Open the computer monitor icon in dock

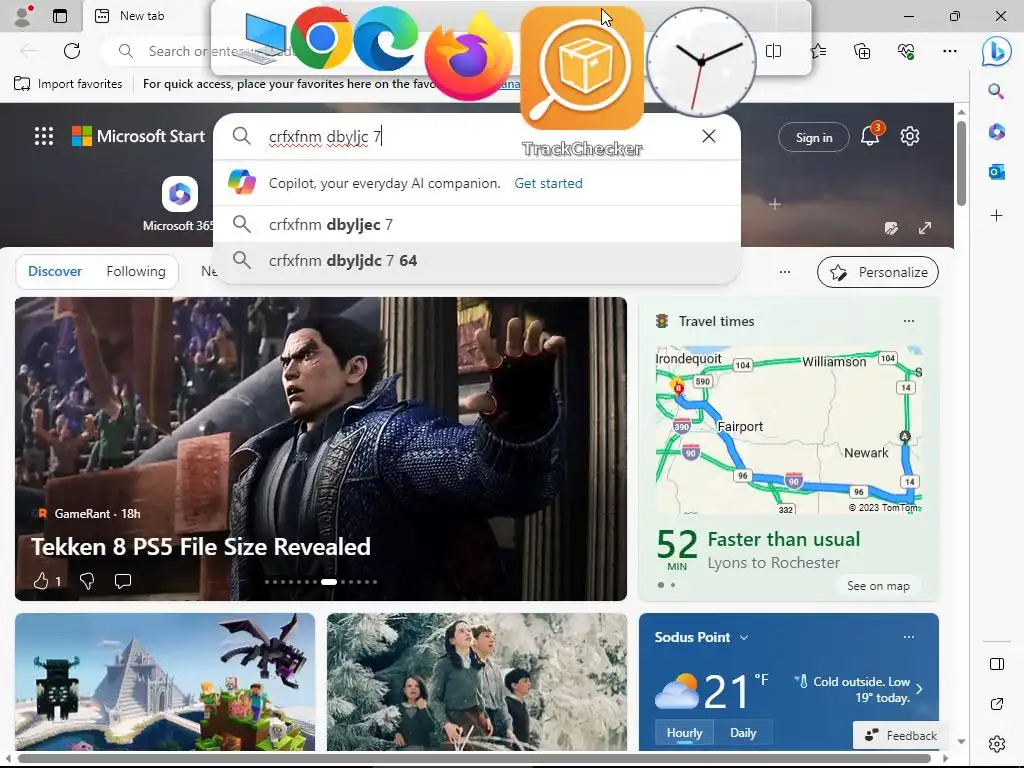(x=264, y=39)
